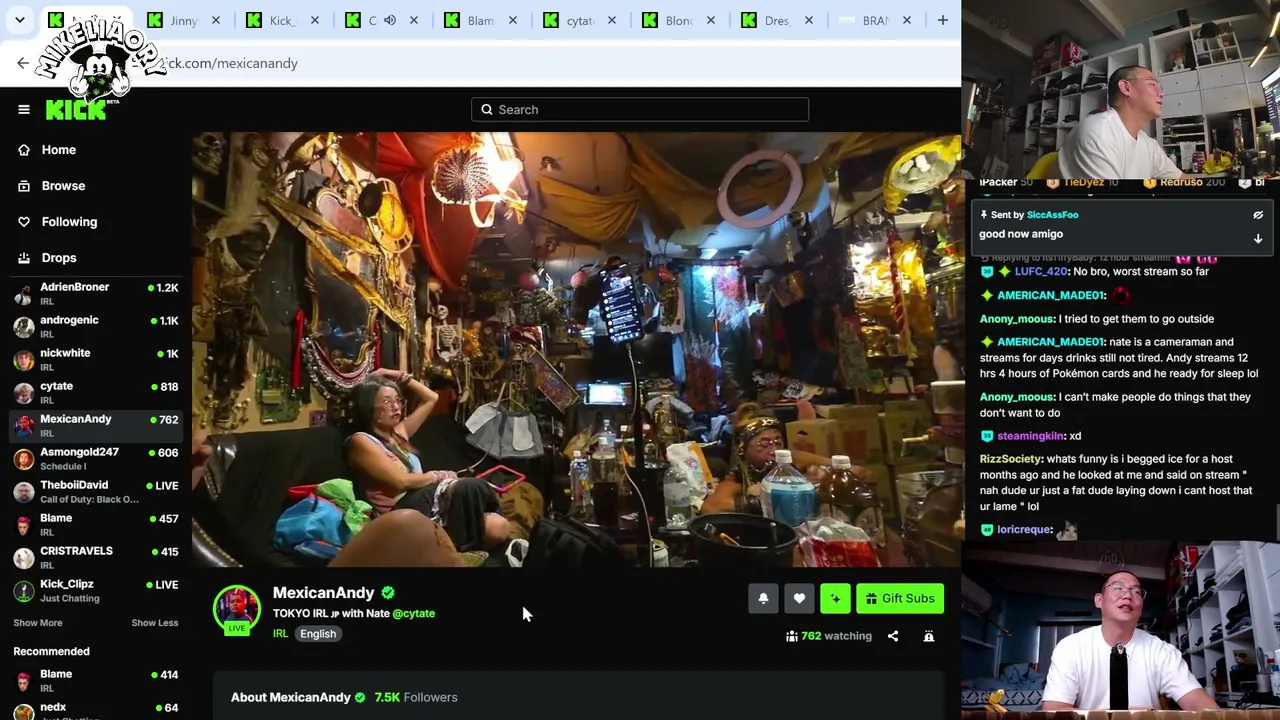The width and height of the screenshot is (1280, 720).
Task: Open TheboiiDavid channel in sidebar
Action: (96, 492)
